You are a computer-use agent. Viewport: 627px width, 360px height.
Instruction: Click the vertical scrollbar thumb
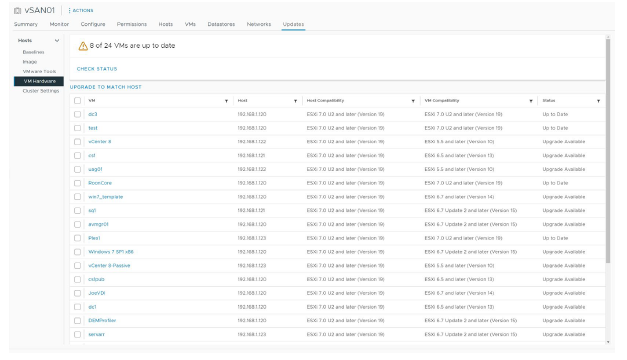[608, 151]
